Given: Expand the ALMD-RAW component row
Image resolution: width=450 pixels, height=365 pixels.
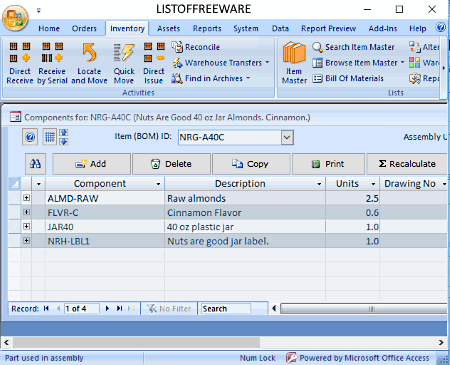Looking at the screenshot, I should [x=27, y=198].
